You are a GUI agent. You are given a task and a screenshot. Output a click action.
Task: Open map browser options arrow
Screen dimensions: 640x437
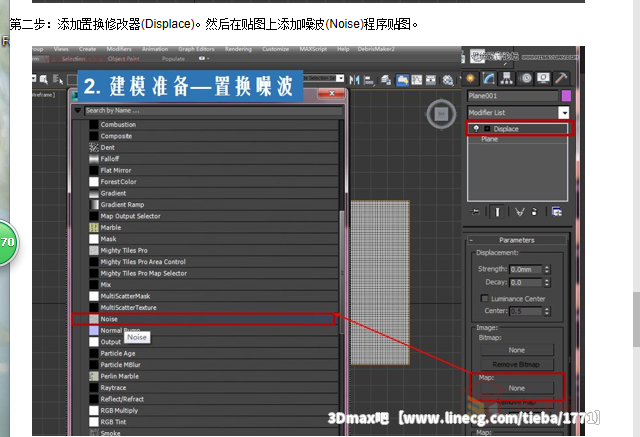pos(77,110)
